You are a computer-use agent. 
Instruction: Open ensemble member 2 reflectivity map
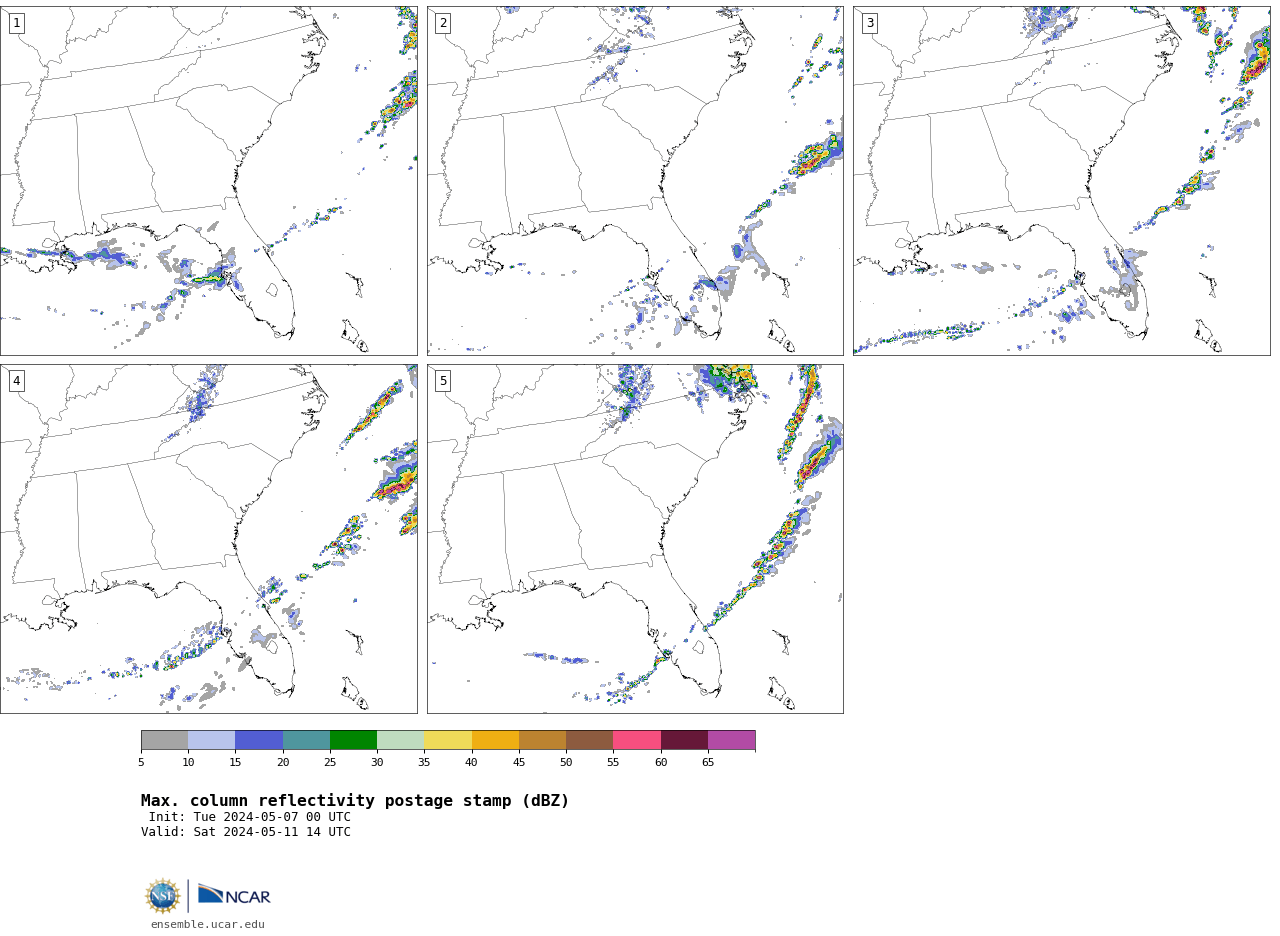coord(635,181)
